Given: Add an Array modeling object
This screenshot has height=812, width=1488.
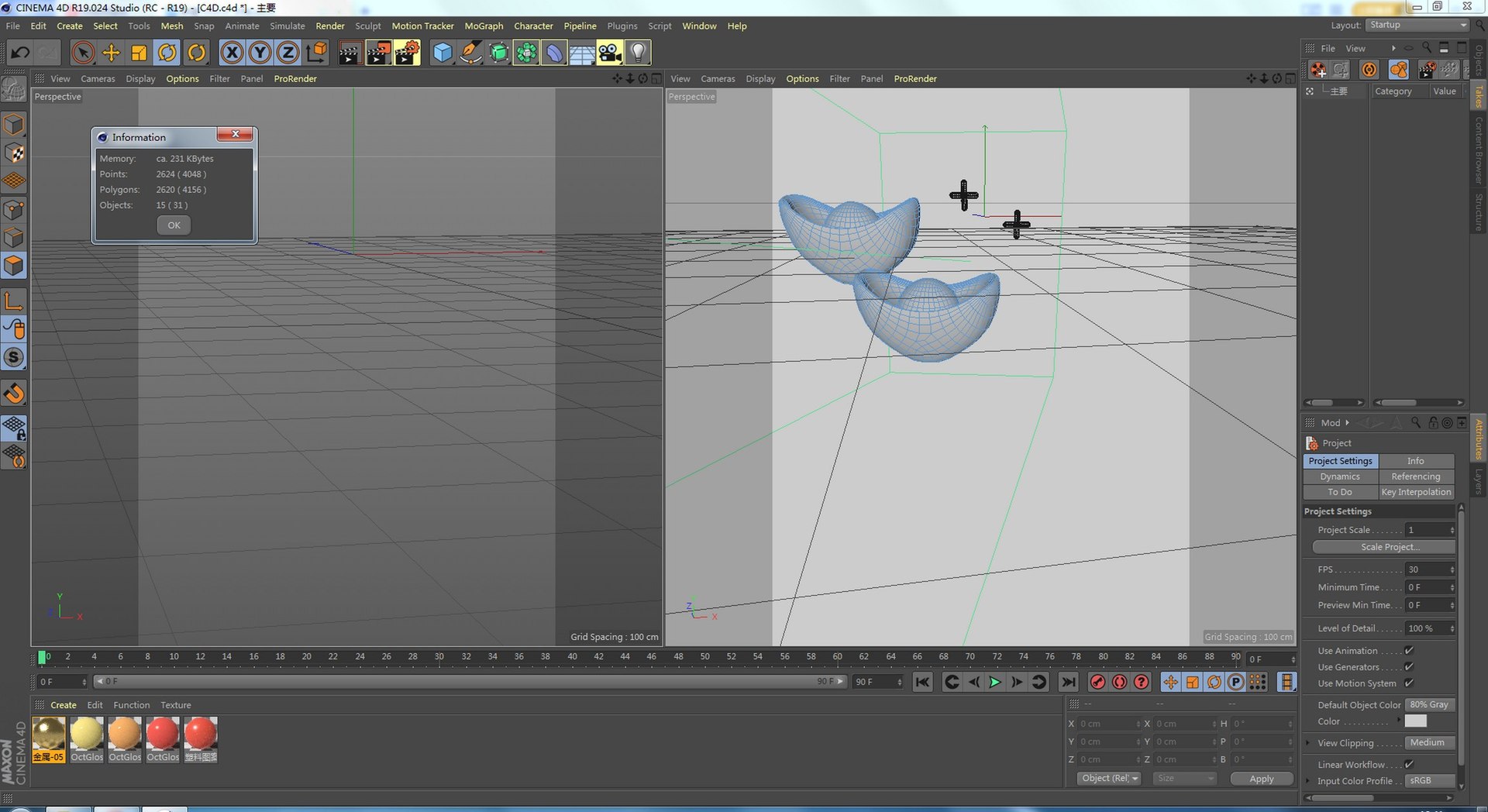Looking at the screenshot, I should 526,53.
